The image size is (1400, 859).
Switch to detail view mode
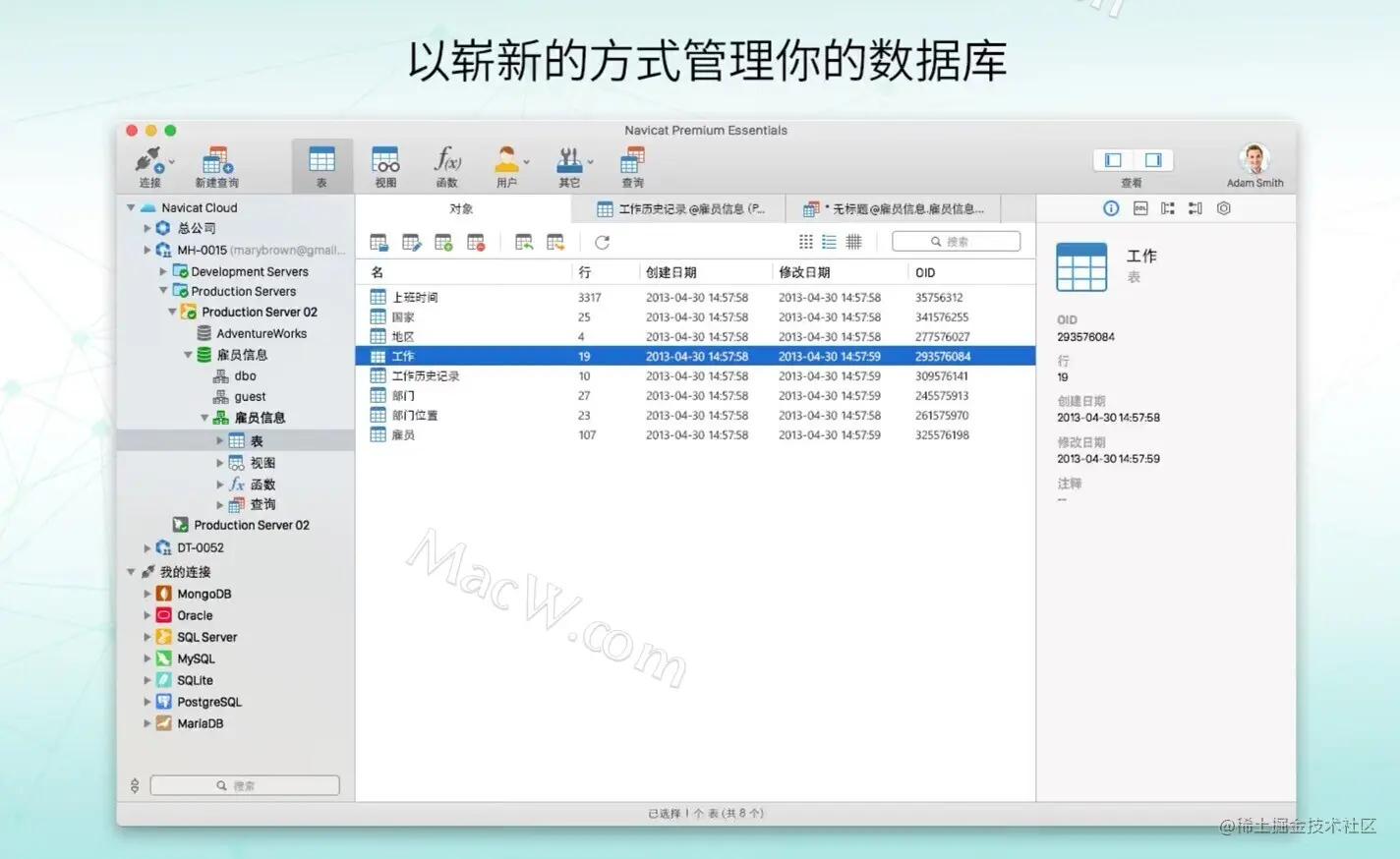click(x=853, y=242)
